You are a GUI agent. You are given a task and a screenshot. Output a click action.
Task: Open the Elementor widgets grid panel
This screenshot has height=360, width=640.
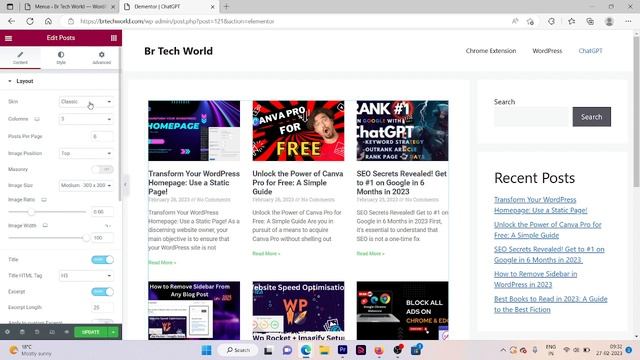point(113,38)
